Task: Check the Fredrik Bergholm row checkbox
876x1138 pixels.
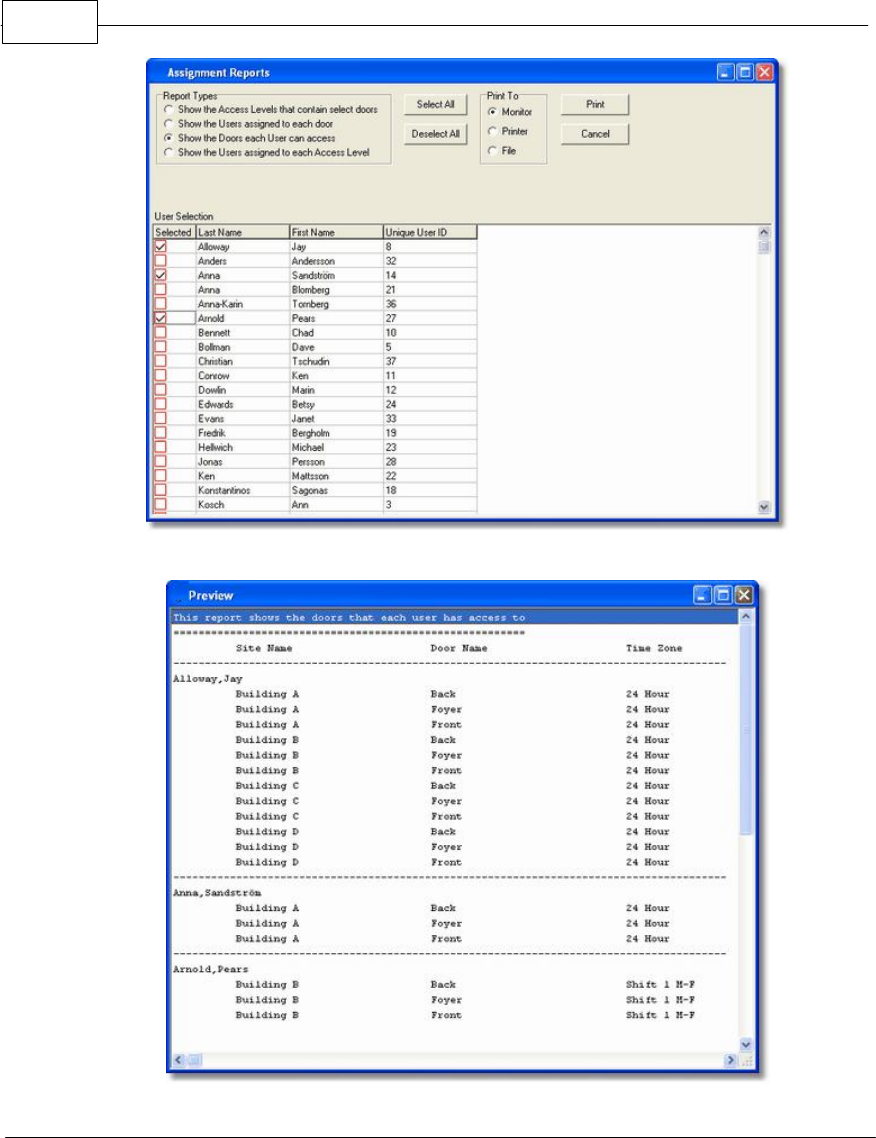Action: (160, 433)
